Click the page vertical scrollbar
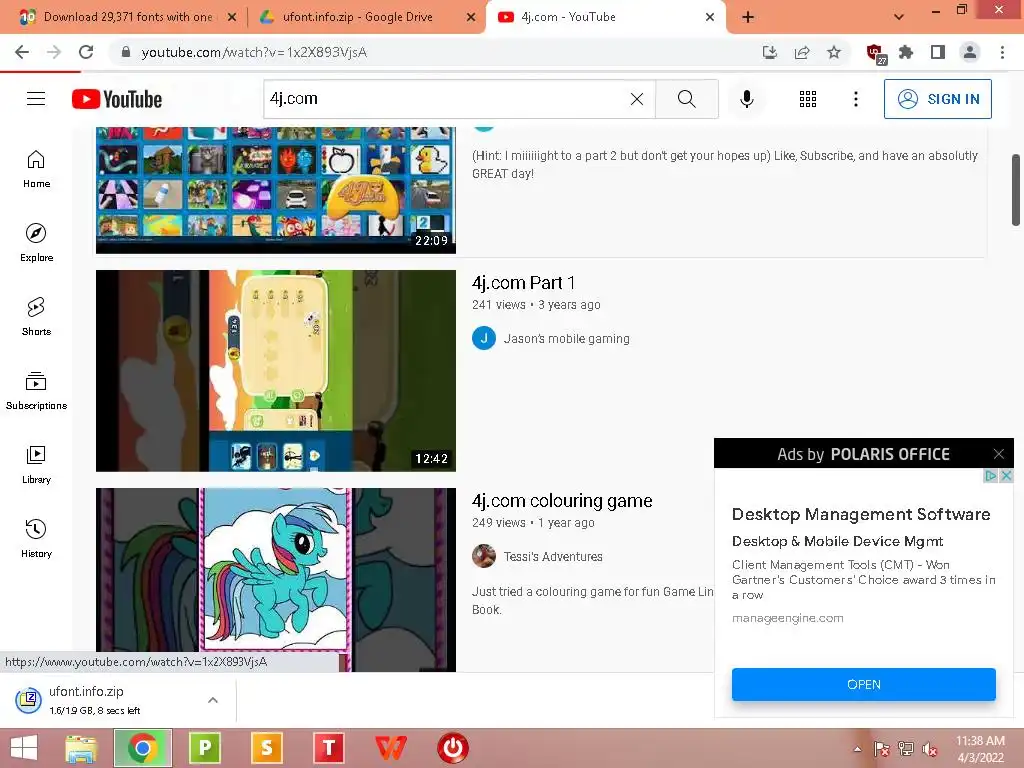Screen dimensions: 1024x768 click(1016, 190)
